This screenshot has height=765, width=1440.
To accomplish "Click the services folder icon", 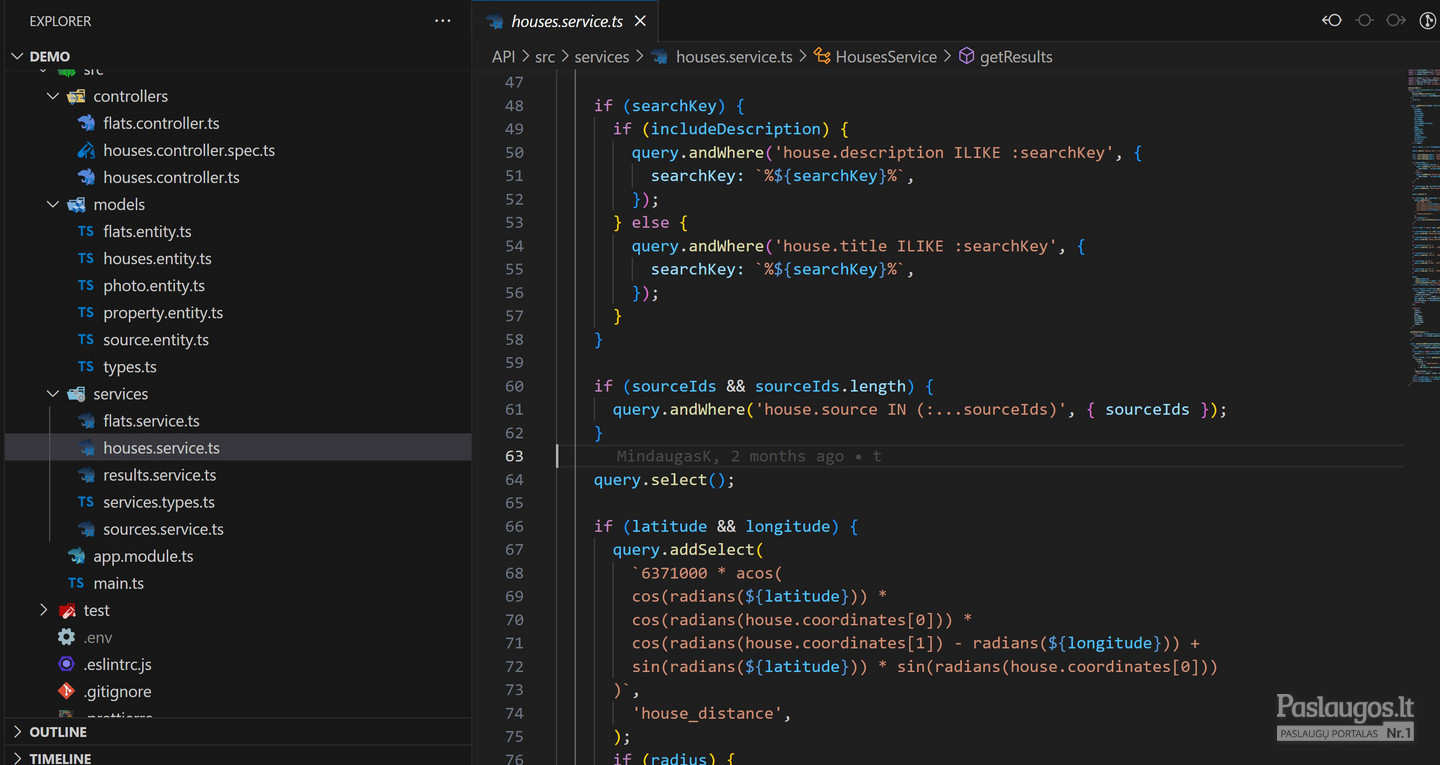I will tap(76, 394).
